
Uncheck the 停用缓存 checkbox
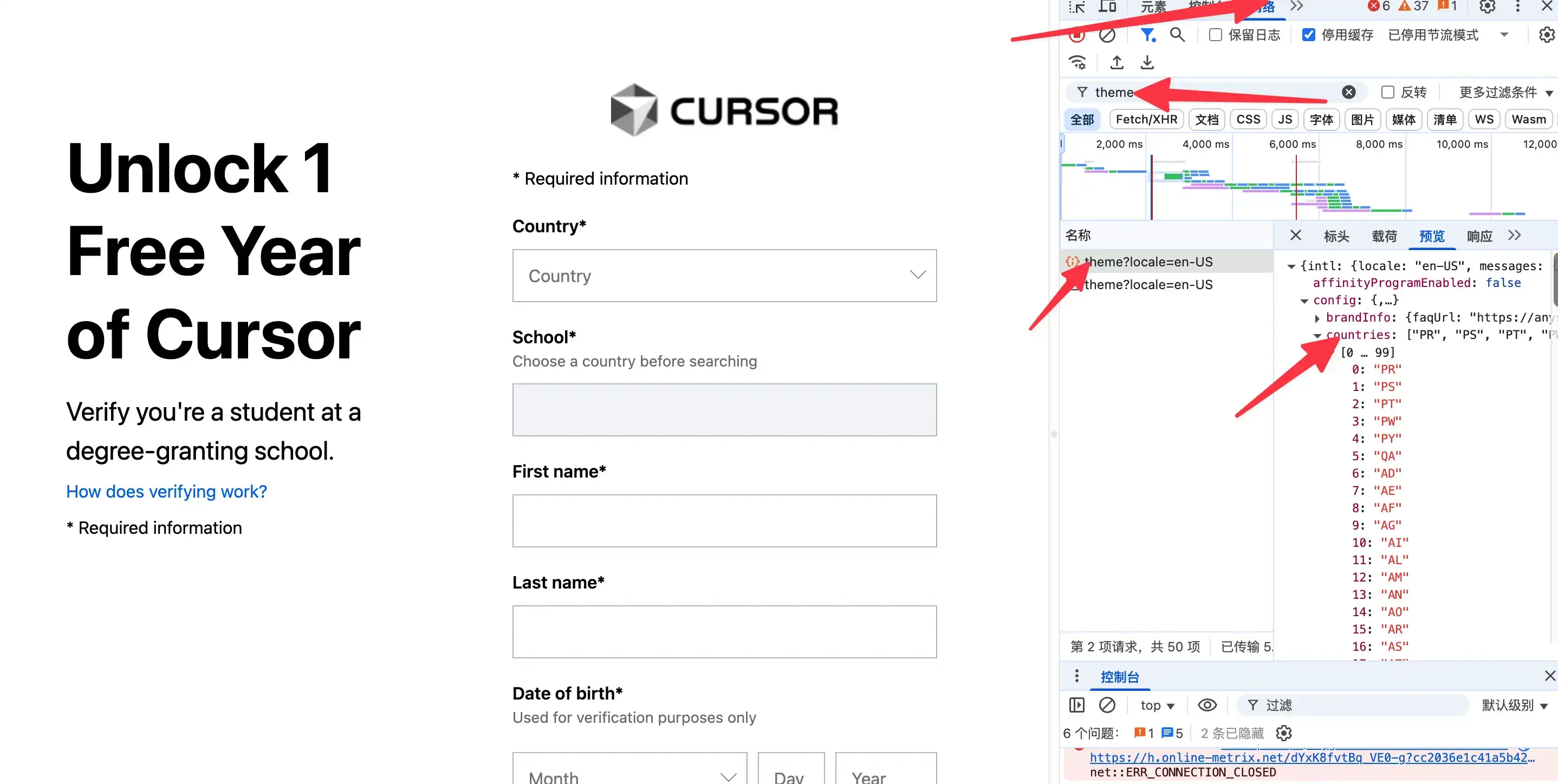[x=1308, y=35]
